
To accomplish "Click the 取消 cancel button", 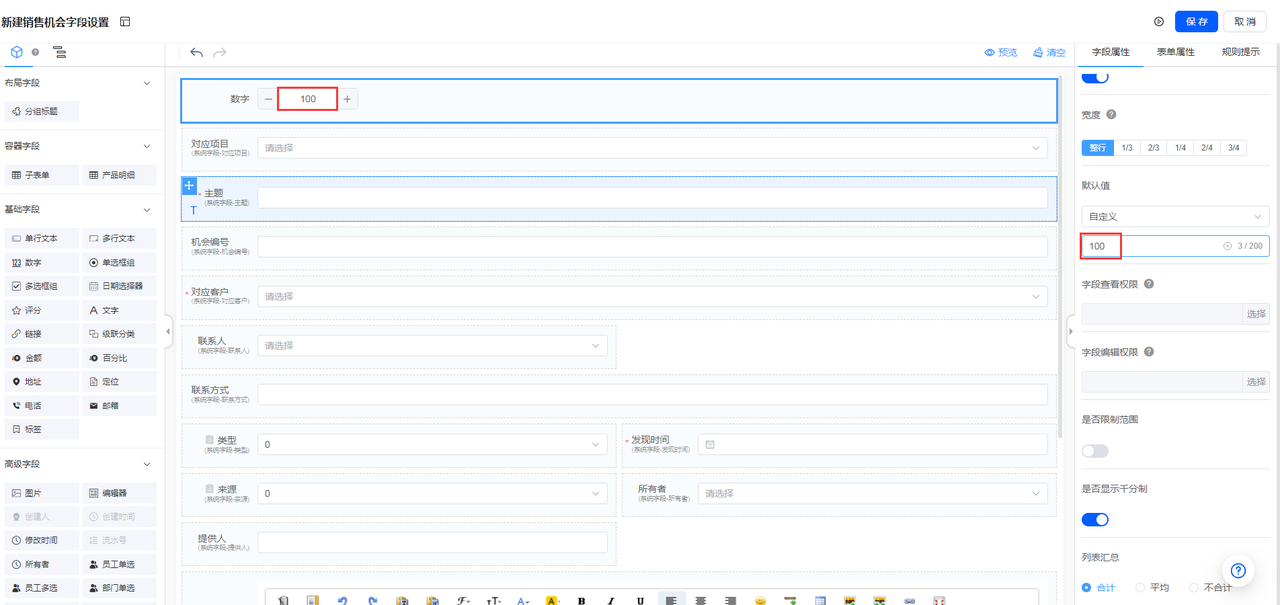I will tap(1245, 22).
